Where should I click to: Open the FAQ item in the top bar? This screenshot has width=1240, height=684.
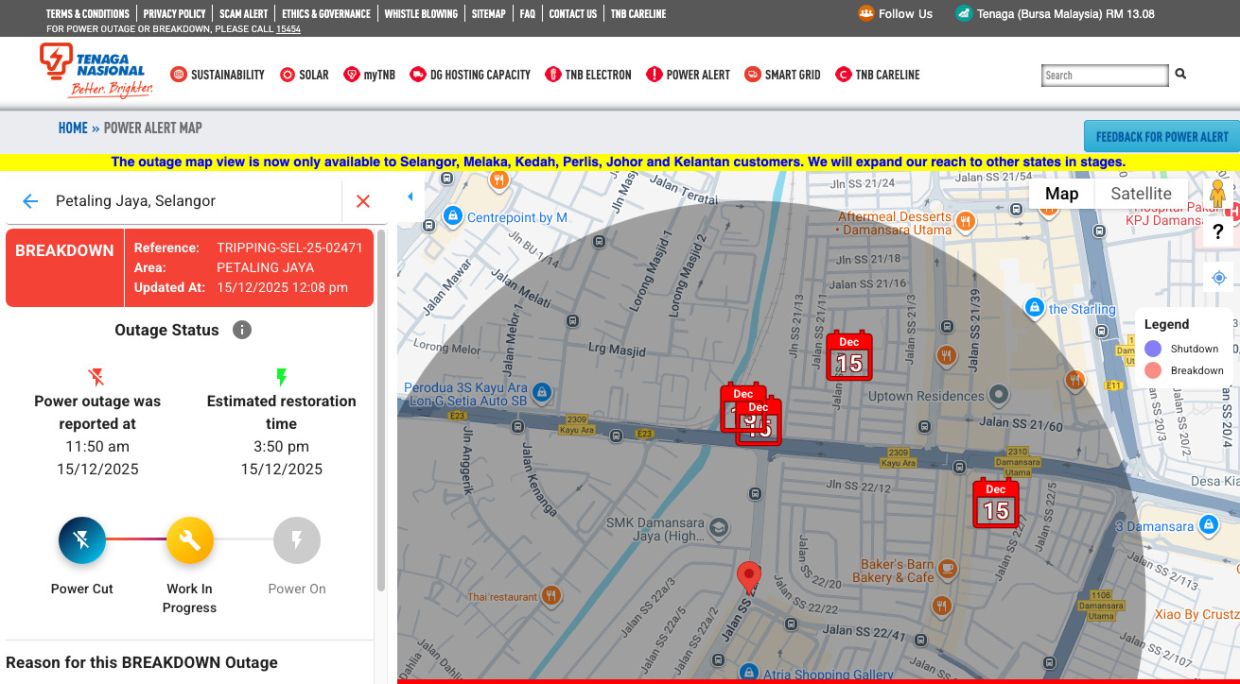coord(527,13)
